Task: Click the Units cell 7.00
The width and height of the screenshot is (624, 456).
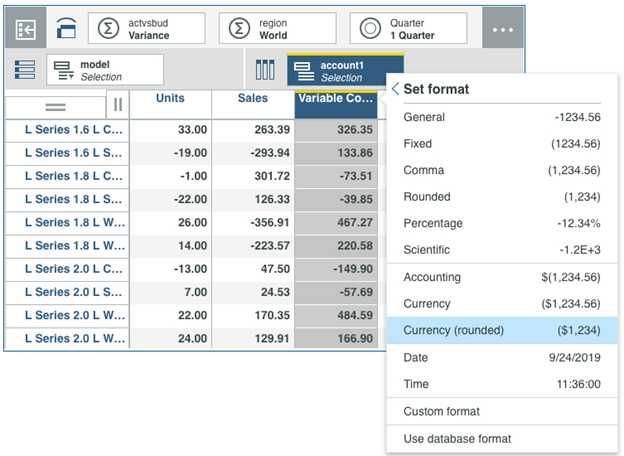Action: coord(170,292)
